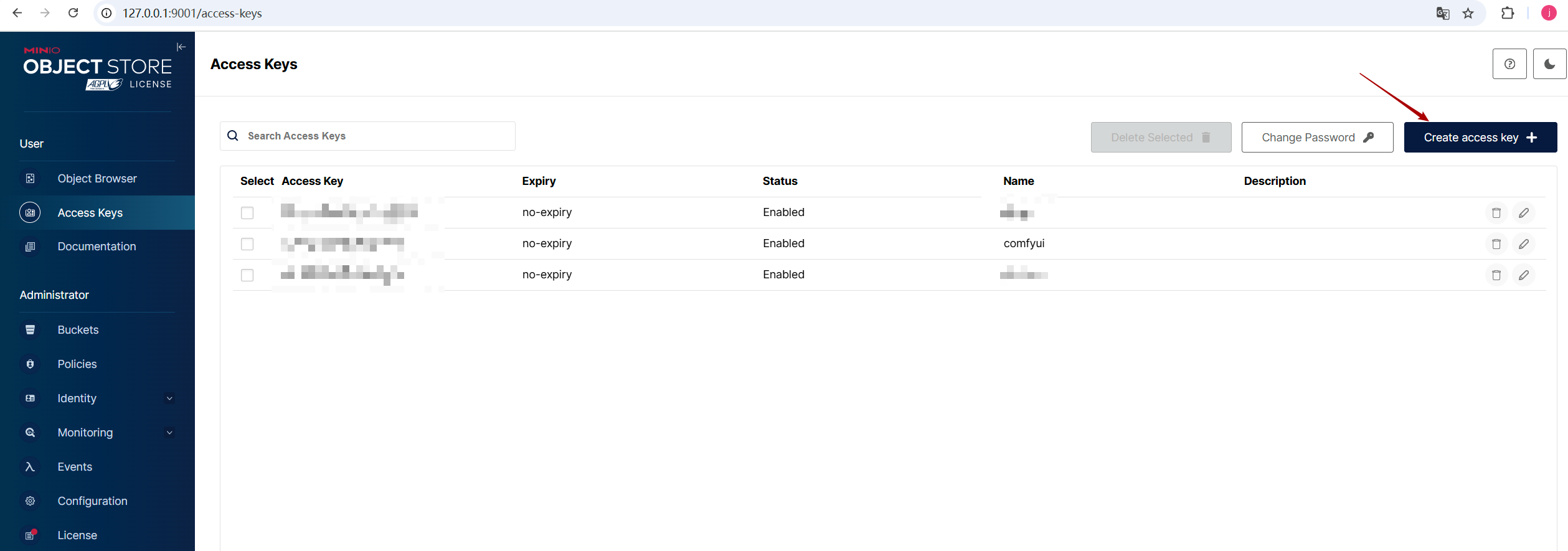1568x551 pixels.
Task: Open Buckets in the sidebar
Action: click(x=78, y=330)
